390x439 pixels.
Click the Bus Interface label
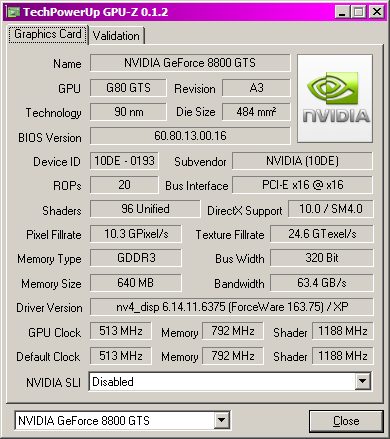click(197, 186)
